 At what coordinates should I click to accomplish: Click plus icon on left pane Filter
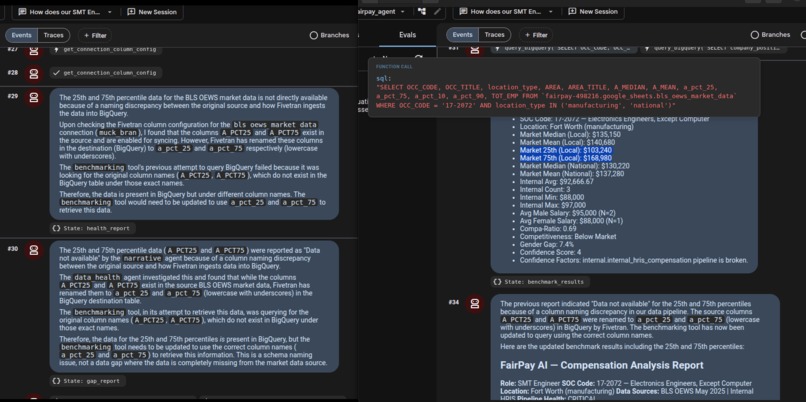86,35
